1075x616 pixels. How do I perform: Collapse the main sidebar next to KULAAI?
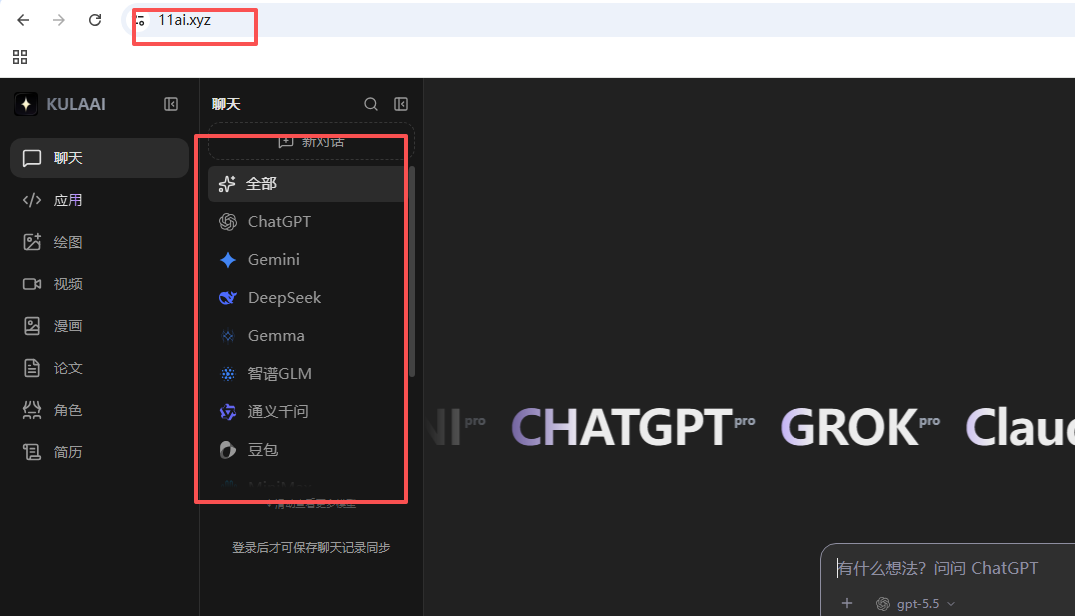click(x=171, y=104)
